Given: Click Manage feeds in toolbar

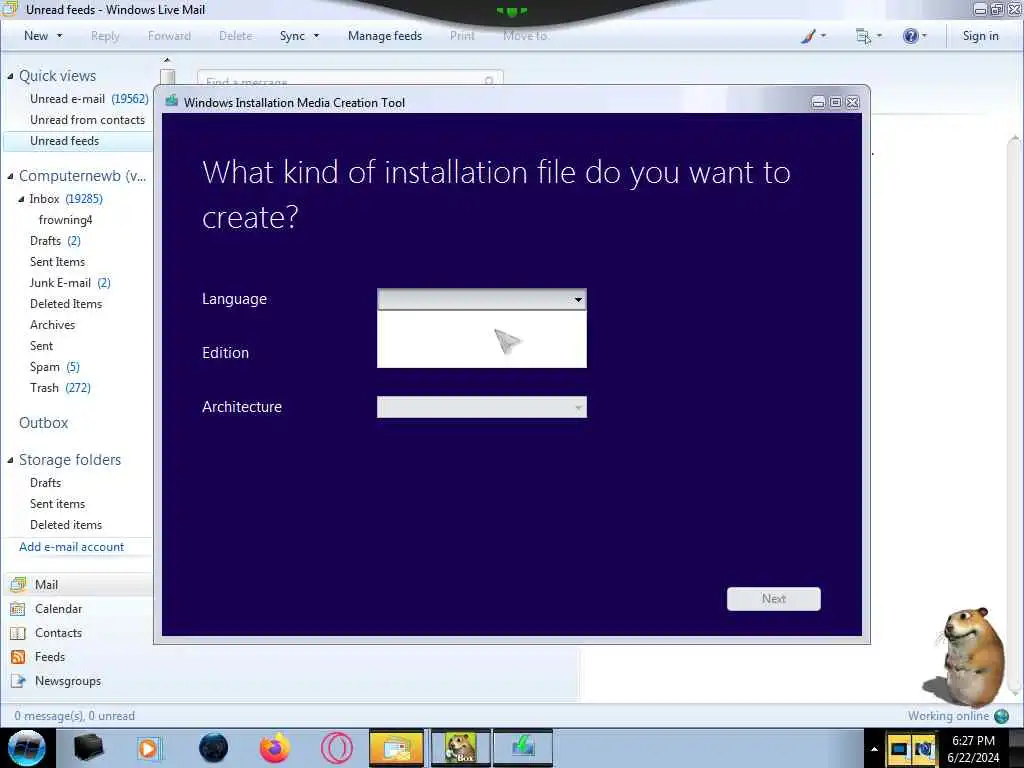Looking at the screenshot, I should pyautogui.click(x=385, y=36).
